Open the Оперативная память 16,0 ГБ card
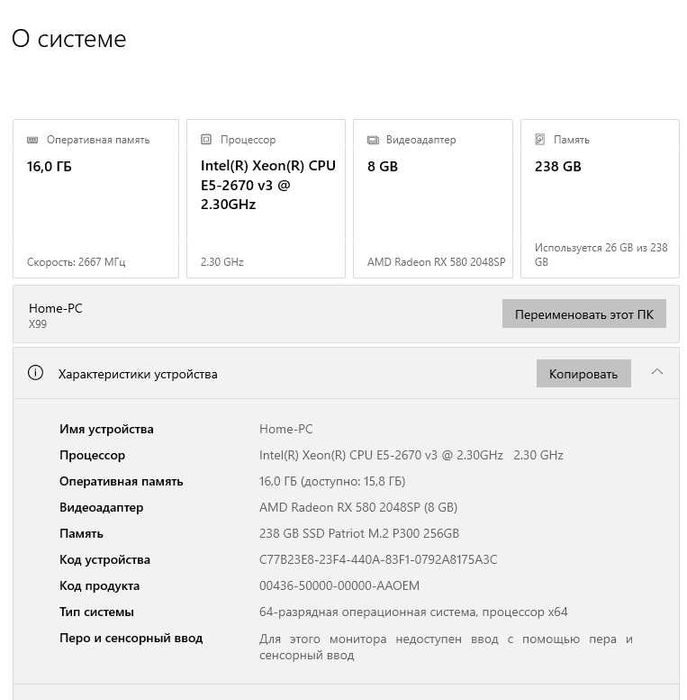 (96, 199)
